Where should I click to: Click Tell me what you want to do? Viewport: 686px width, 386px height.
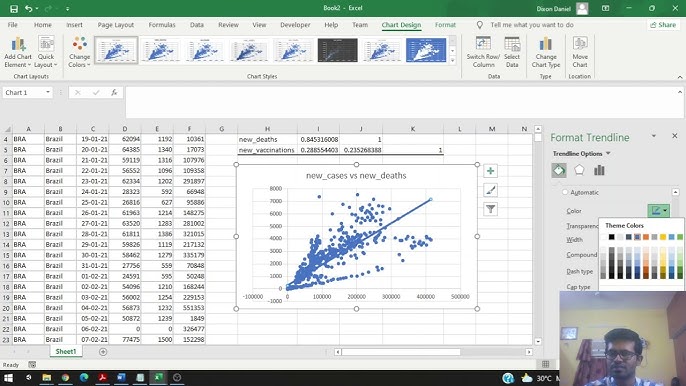point(532,25)
